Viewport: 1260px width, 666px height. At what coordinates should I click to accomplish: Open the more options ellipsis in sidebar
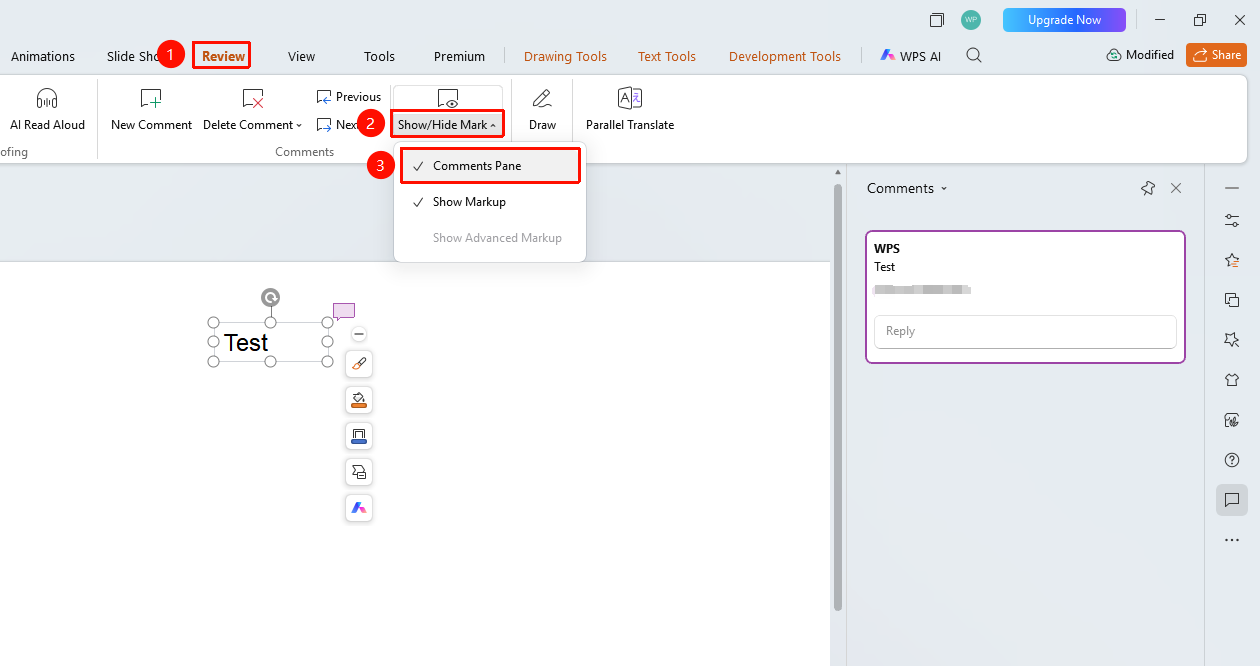point(1232,540)
